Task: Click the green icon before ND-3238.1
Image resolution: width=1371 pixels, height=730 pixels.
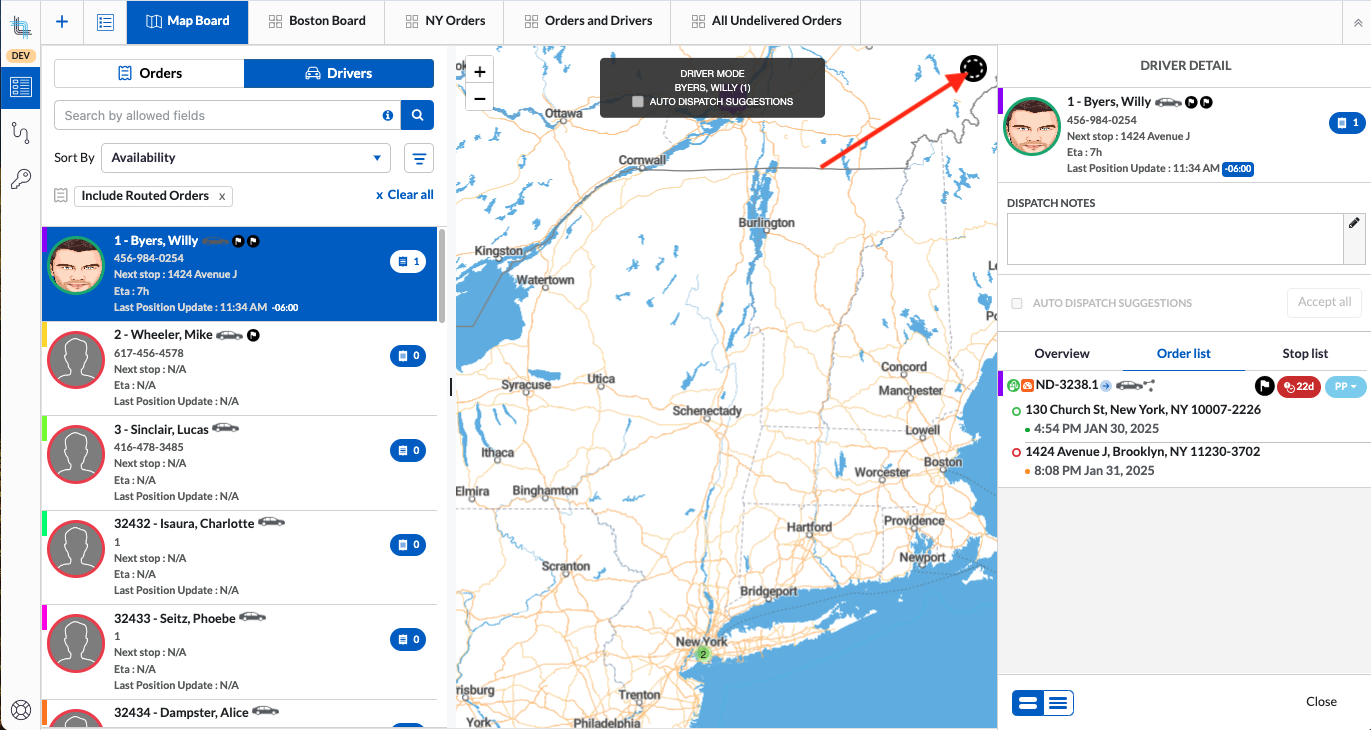Action: 1013,385
